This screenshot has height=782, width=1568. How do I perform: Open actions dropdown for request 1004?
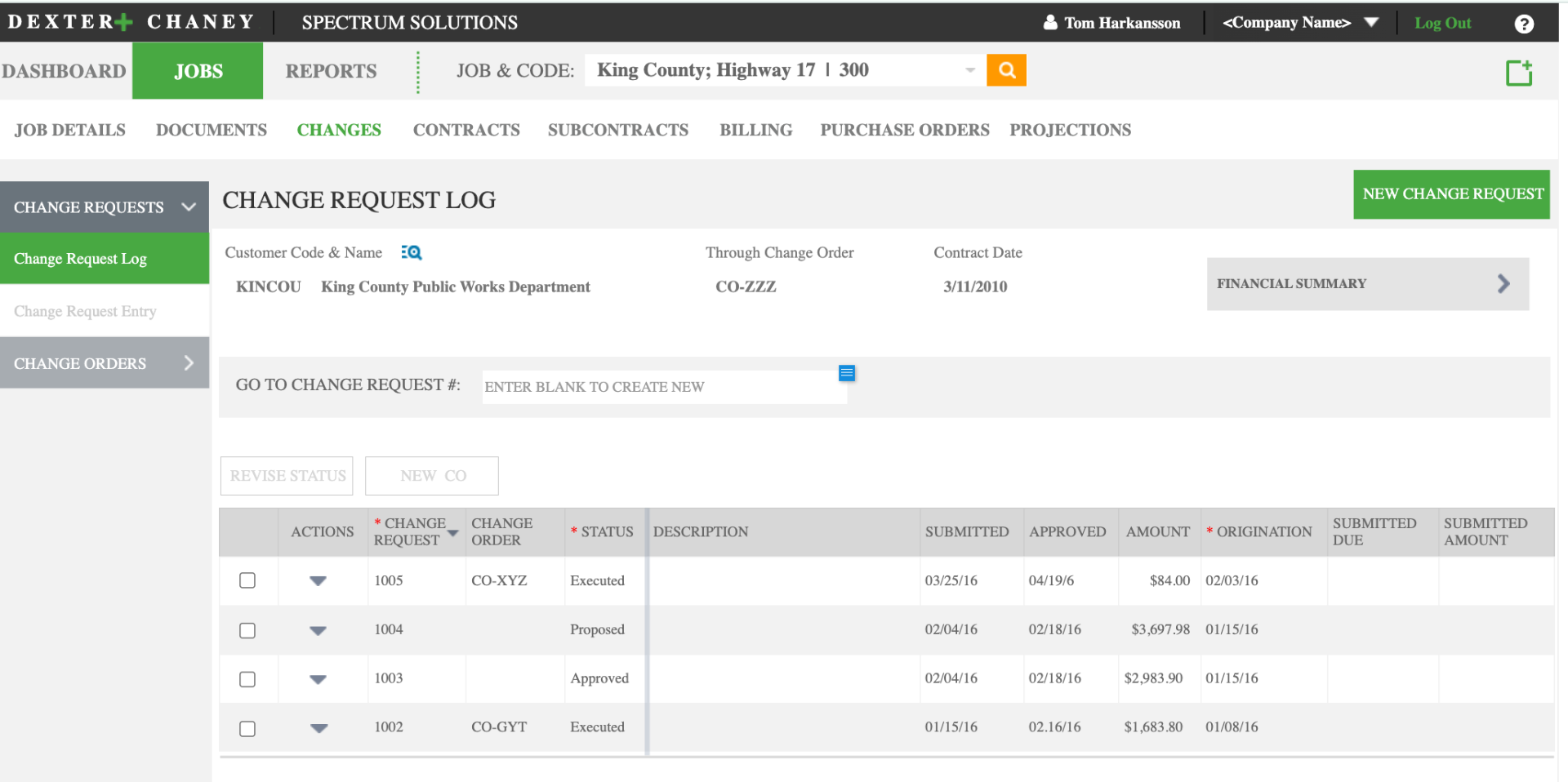(x=318, y=630)
